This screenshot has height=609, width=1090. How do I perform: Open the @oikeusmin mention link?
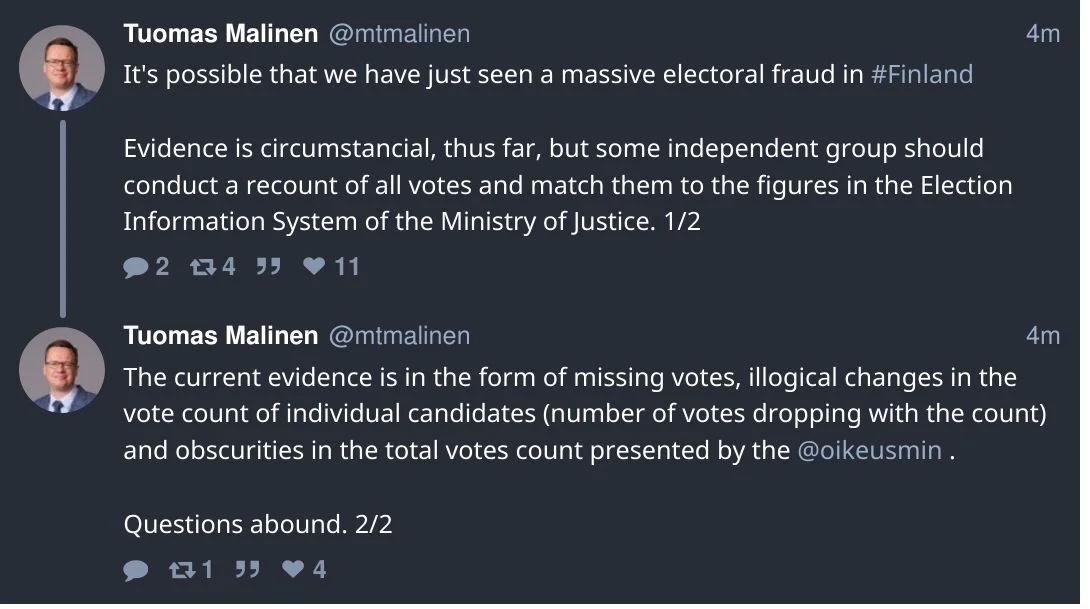click(x=869, y=450)
